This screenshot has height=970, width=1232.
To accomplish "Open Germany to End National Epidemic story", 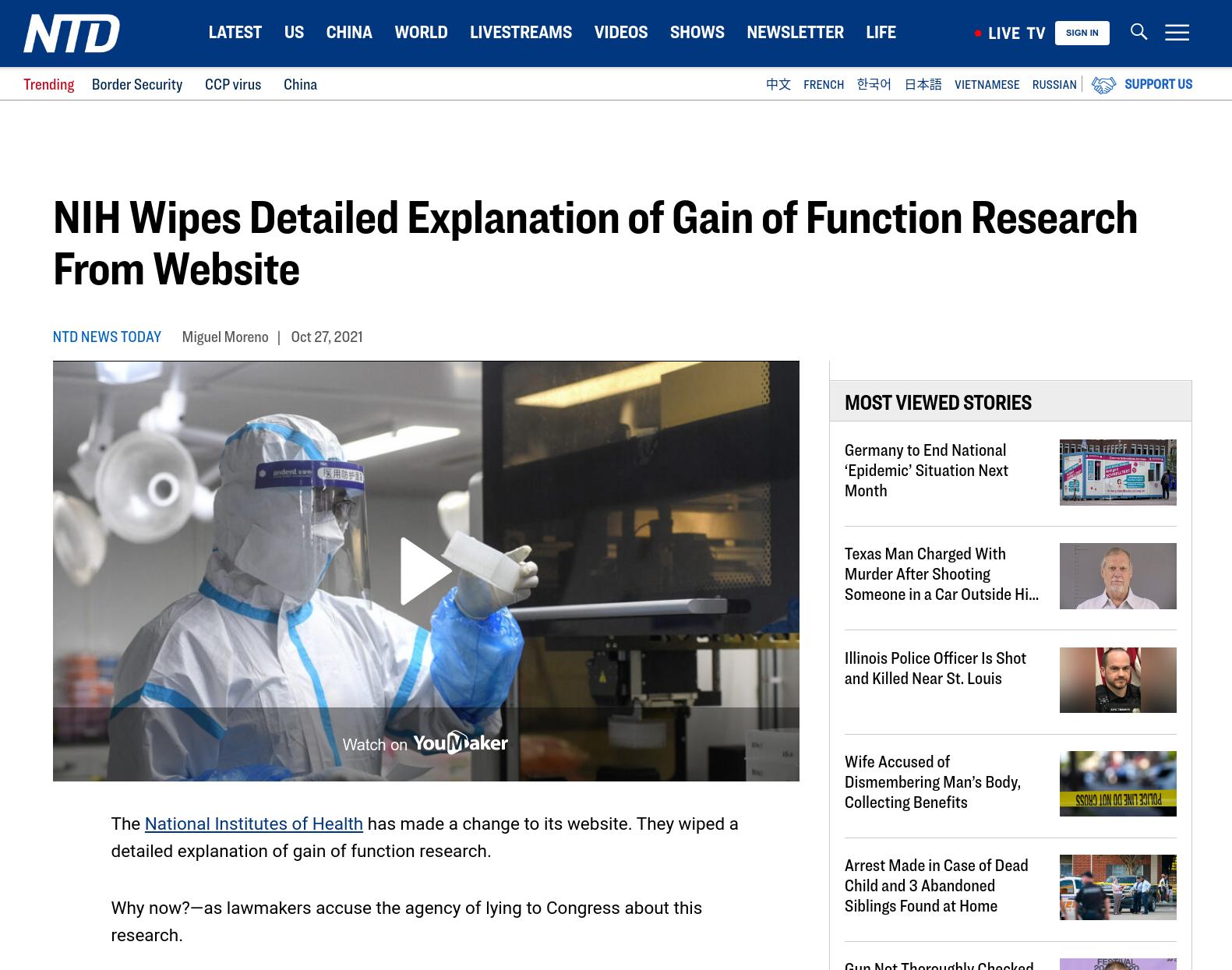I will (926, 471).
